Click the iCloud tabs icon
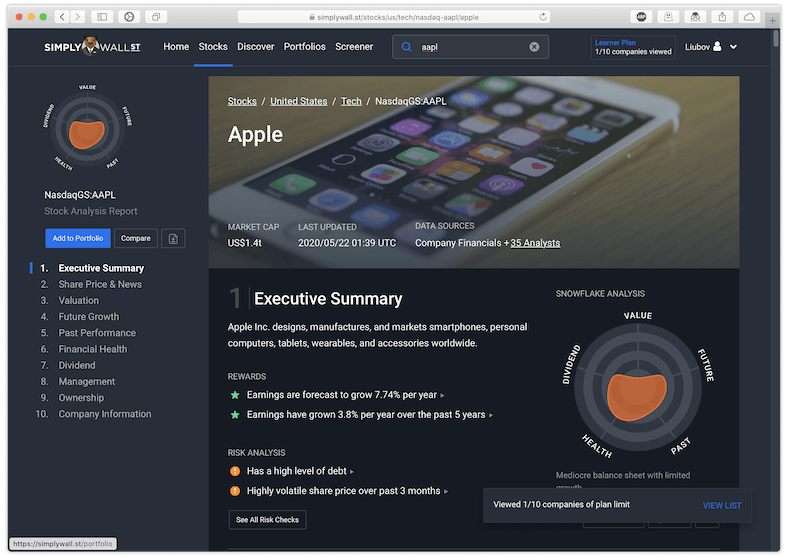Viewport: 788px width, 557px height. pos(749,17)
